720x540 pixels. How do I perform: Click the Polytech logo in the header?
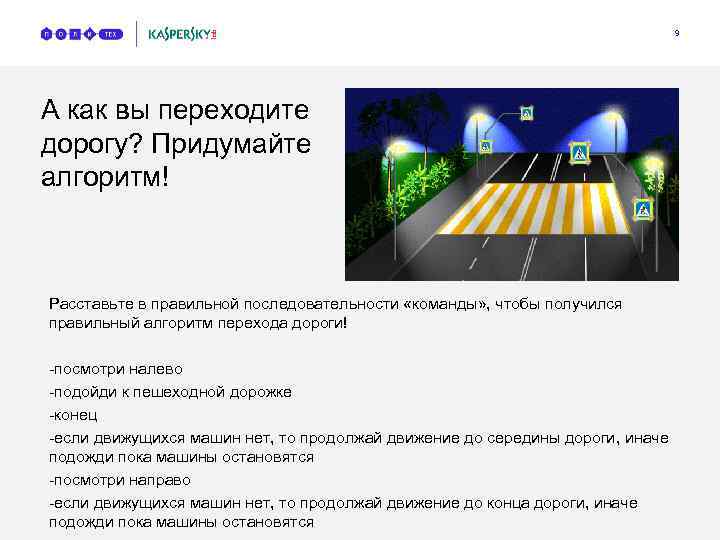(82, 34)
